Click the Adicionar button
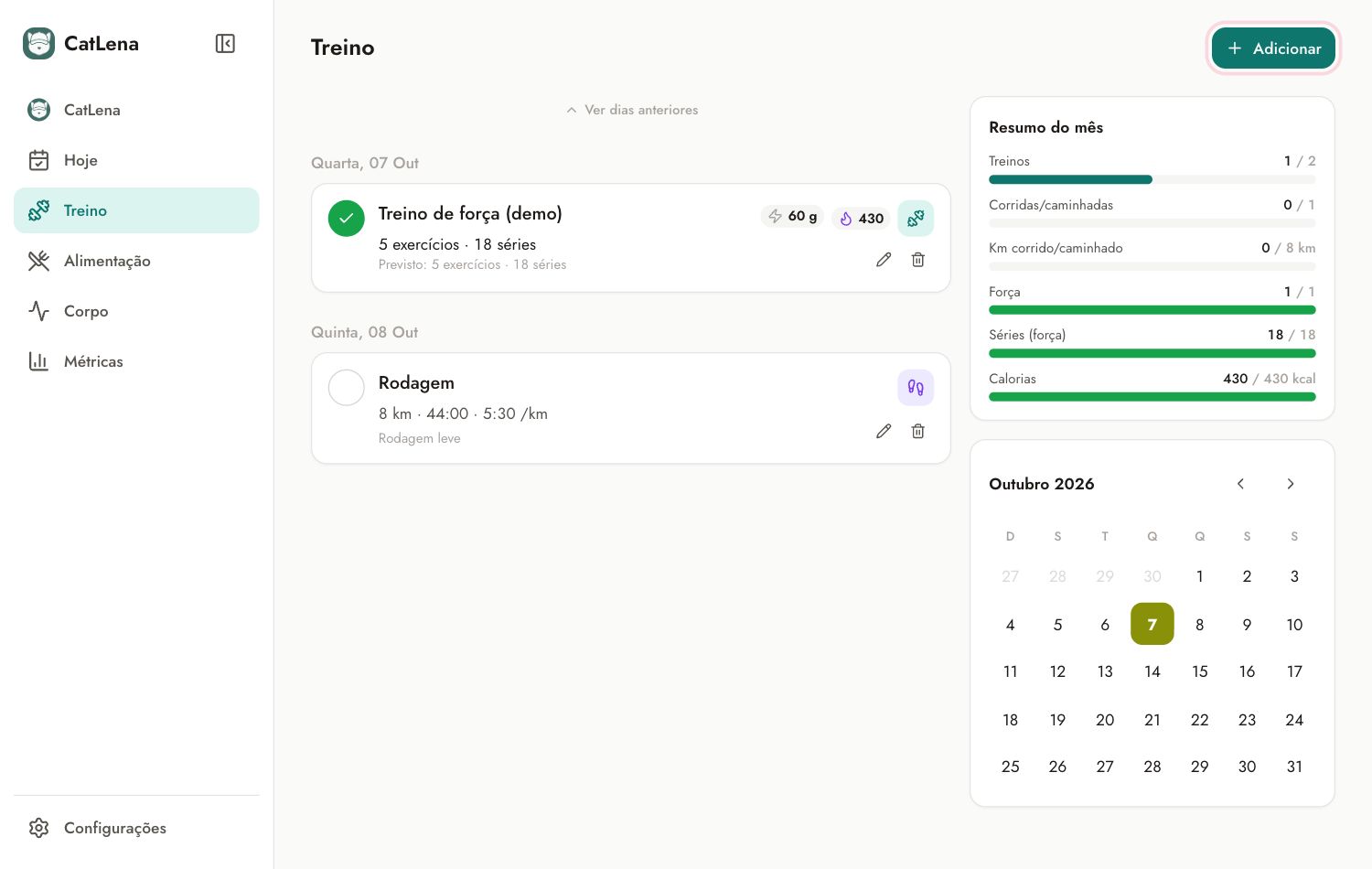 1273,48
